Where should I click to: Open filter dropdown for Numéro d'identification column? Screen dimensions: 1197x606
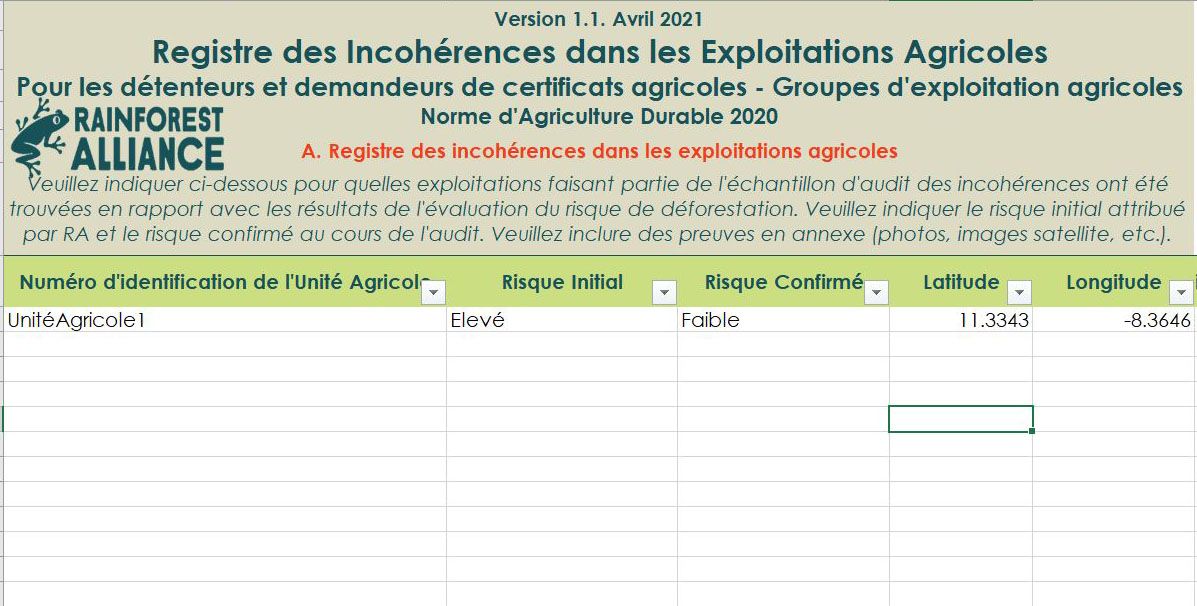(434, 292)
